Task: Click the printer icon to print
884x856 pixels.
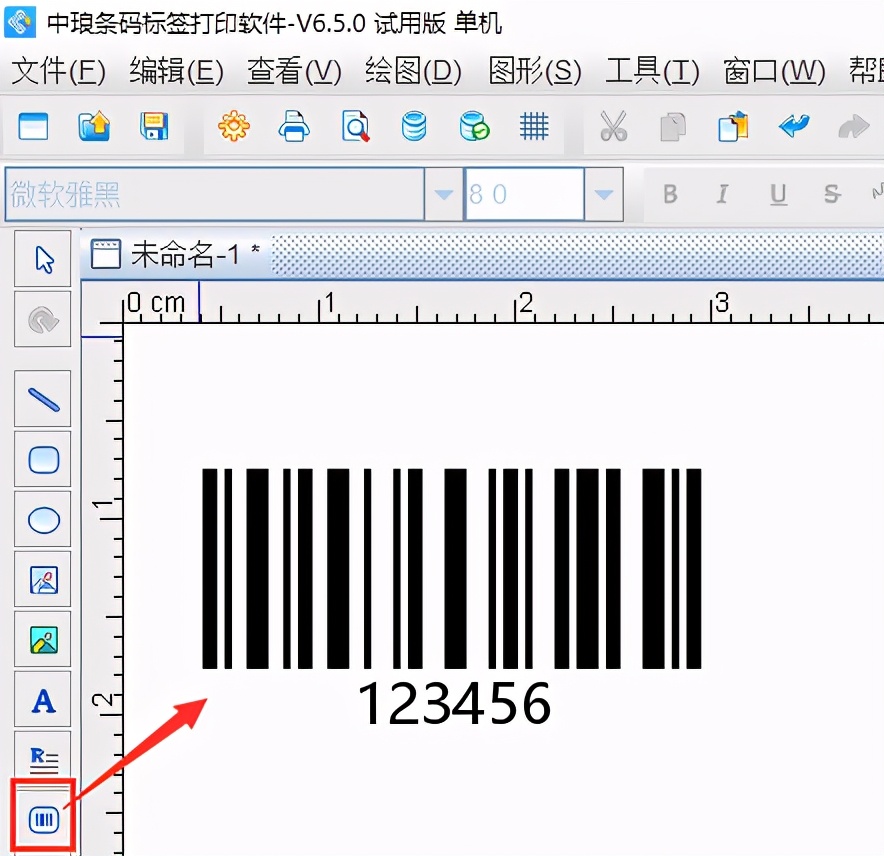Action: [x=294, y=126]
